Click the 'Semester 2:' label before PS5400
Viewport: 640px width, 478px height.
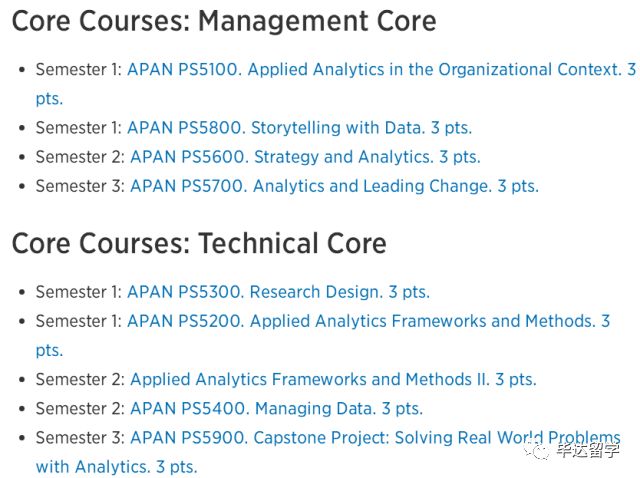click(x=80, y=409)
